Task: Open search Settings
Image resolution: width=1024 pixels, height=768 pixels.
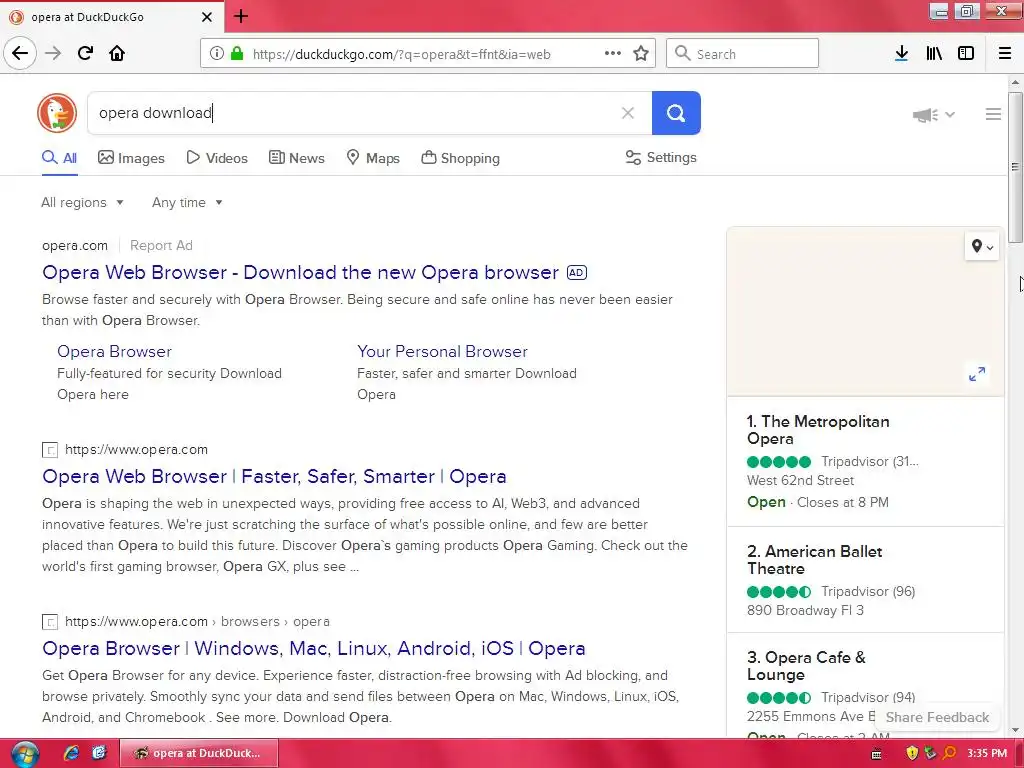Action: (x=661, y=157)
